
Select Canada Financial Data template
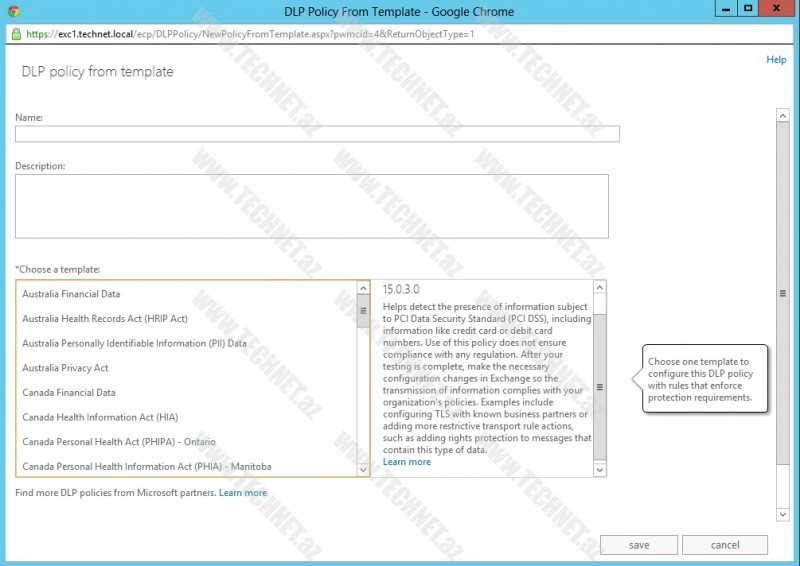(x=68, y=393)
